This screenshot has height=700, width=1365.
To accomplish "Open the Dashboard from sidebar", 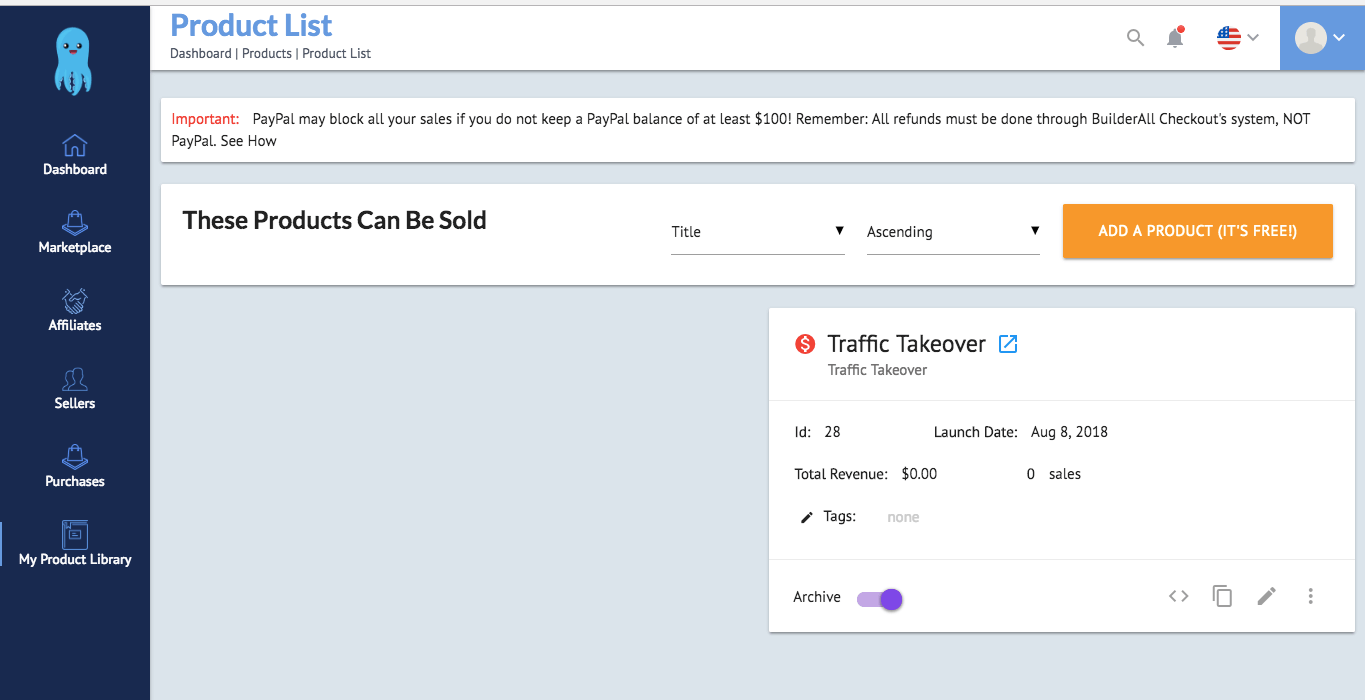I will [x=75, y=154].
